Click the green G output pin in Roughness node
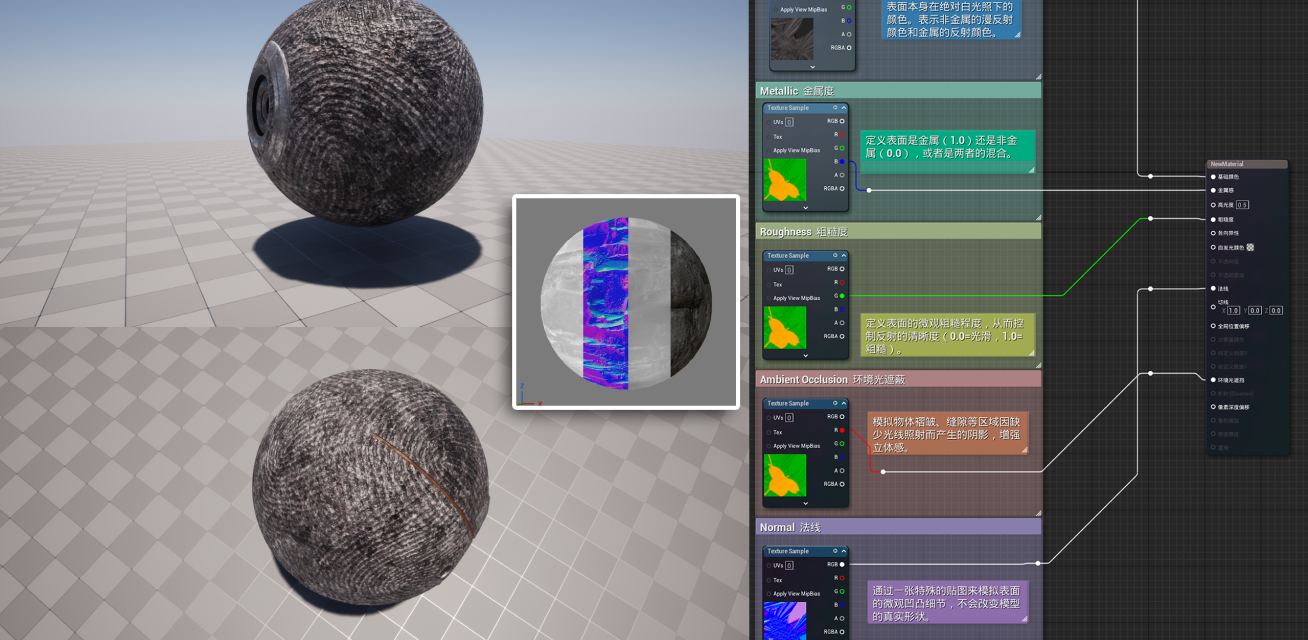The image size is (1308, 640). [842, 296]
